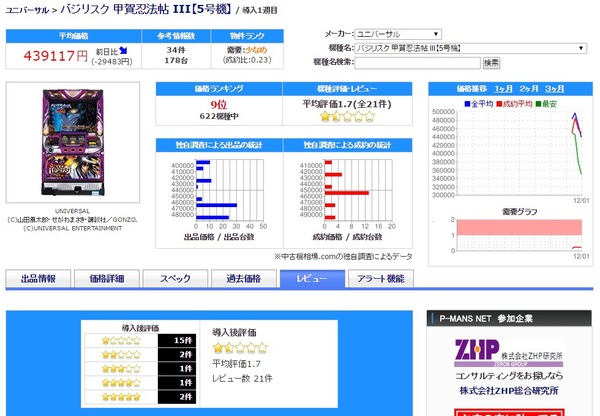Click the (成約比:0.23) text
The width and height of the screenshot is (600, 416).
[x=247, y=60]
